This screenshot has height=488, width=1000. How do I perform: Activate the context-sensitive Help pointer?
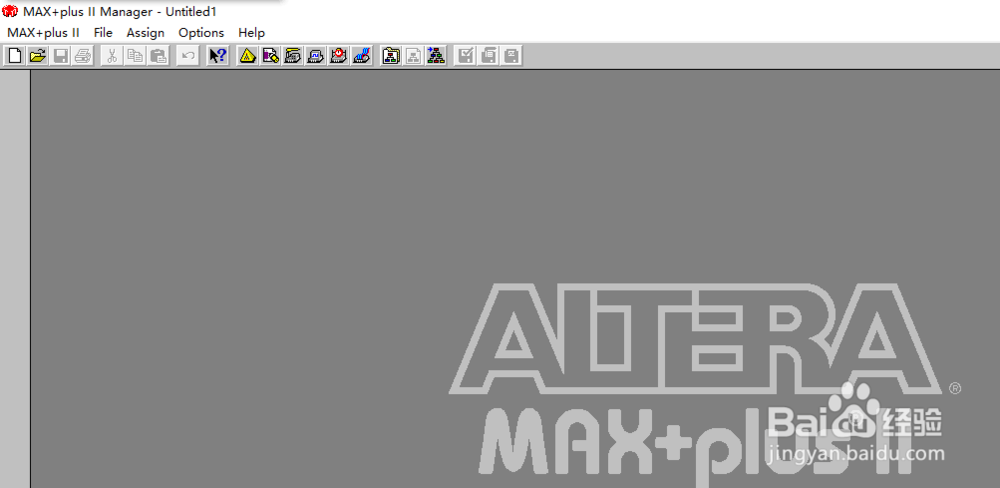(217, 56)
